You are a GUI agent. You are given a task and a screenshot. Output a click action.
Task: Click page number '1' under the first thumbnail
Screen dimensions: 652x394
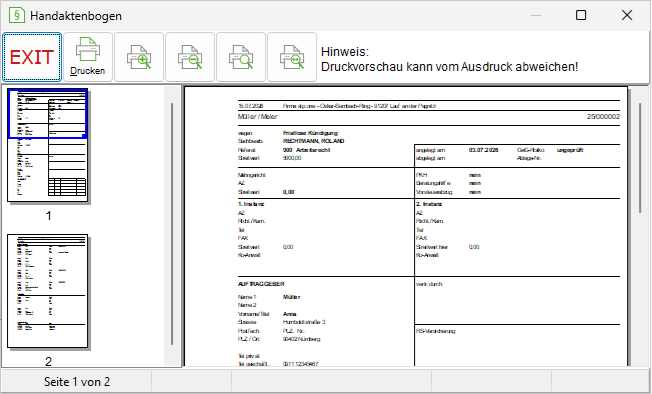[48, 216]
